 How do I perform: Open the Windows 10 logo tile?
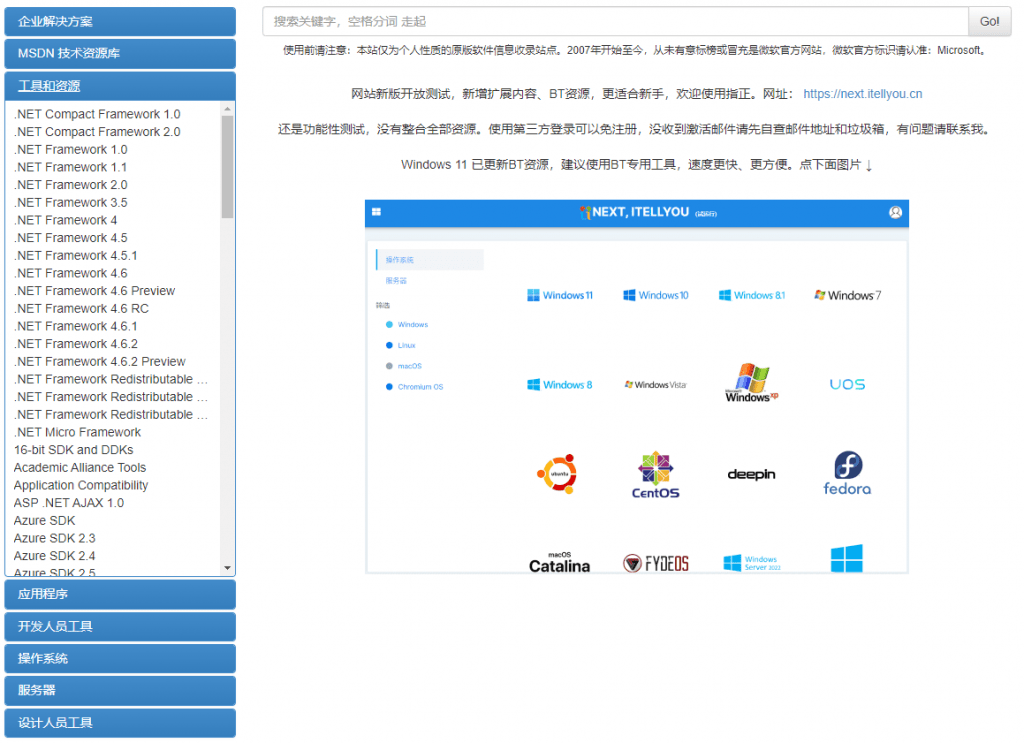pos(656,295)
